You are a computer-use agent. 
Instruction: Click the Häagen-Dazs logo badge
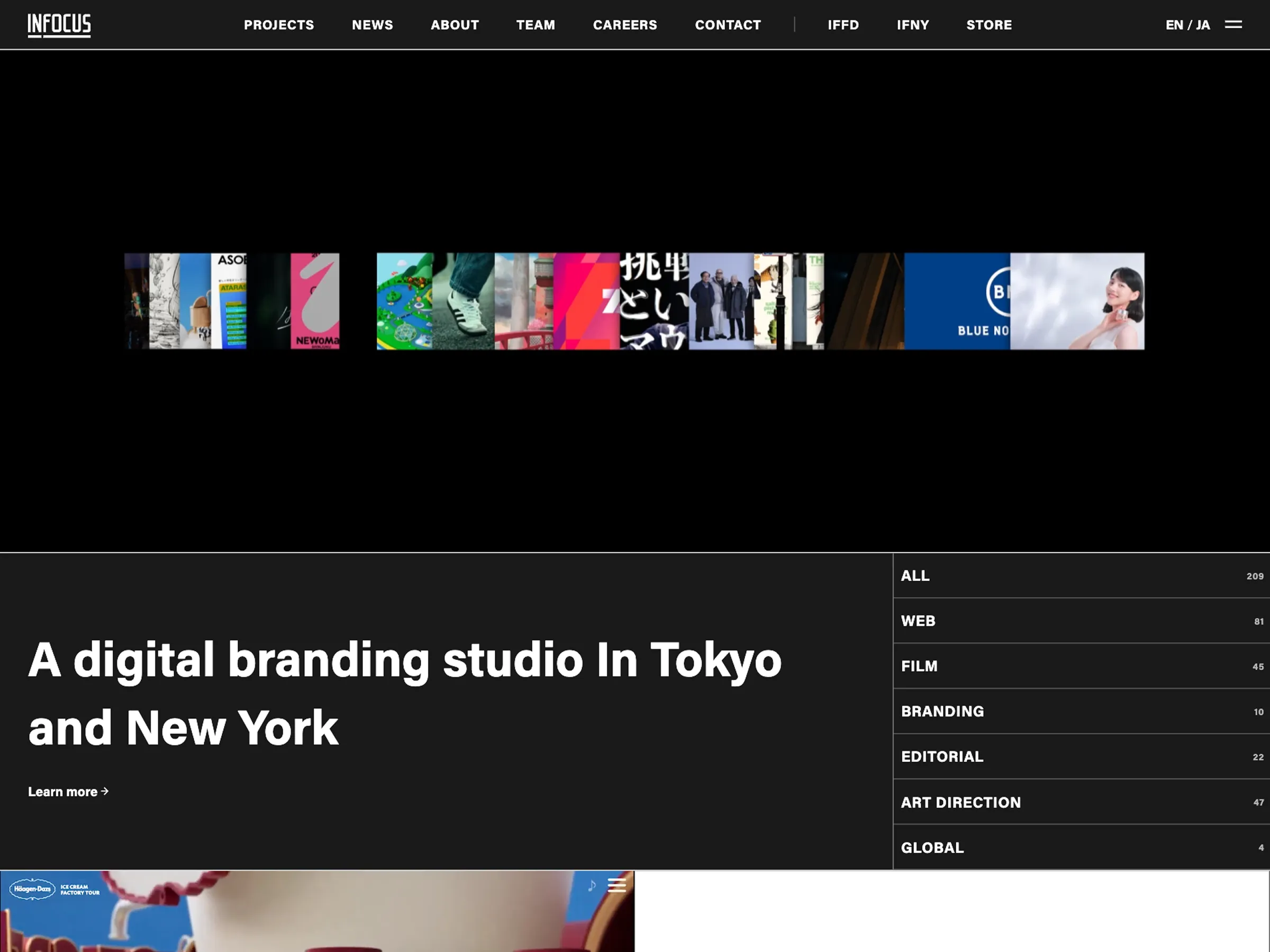[32, 889]
